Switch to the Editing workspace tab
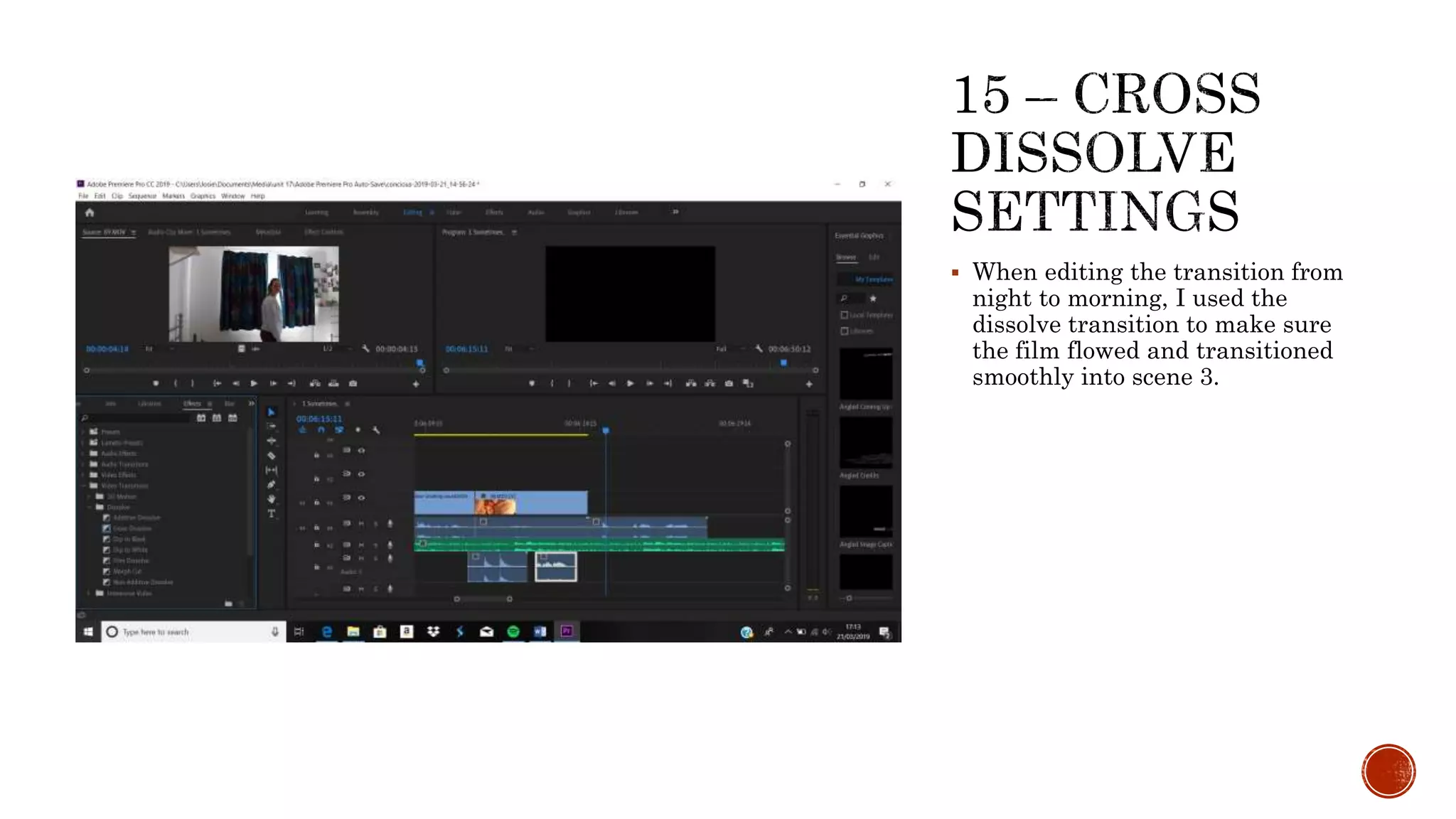This screenshot has width=1456, height=819. pos(412,213)
